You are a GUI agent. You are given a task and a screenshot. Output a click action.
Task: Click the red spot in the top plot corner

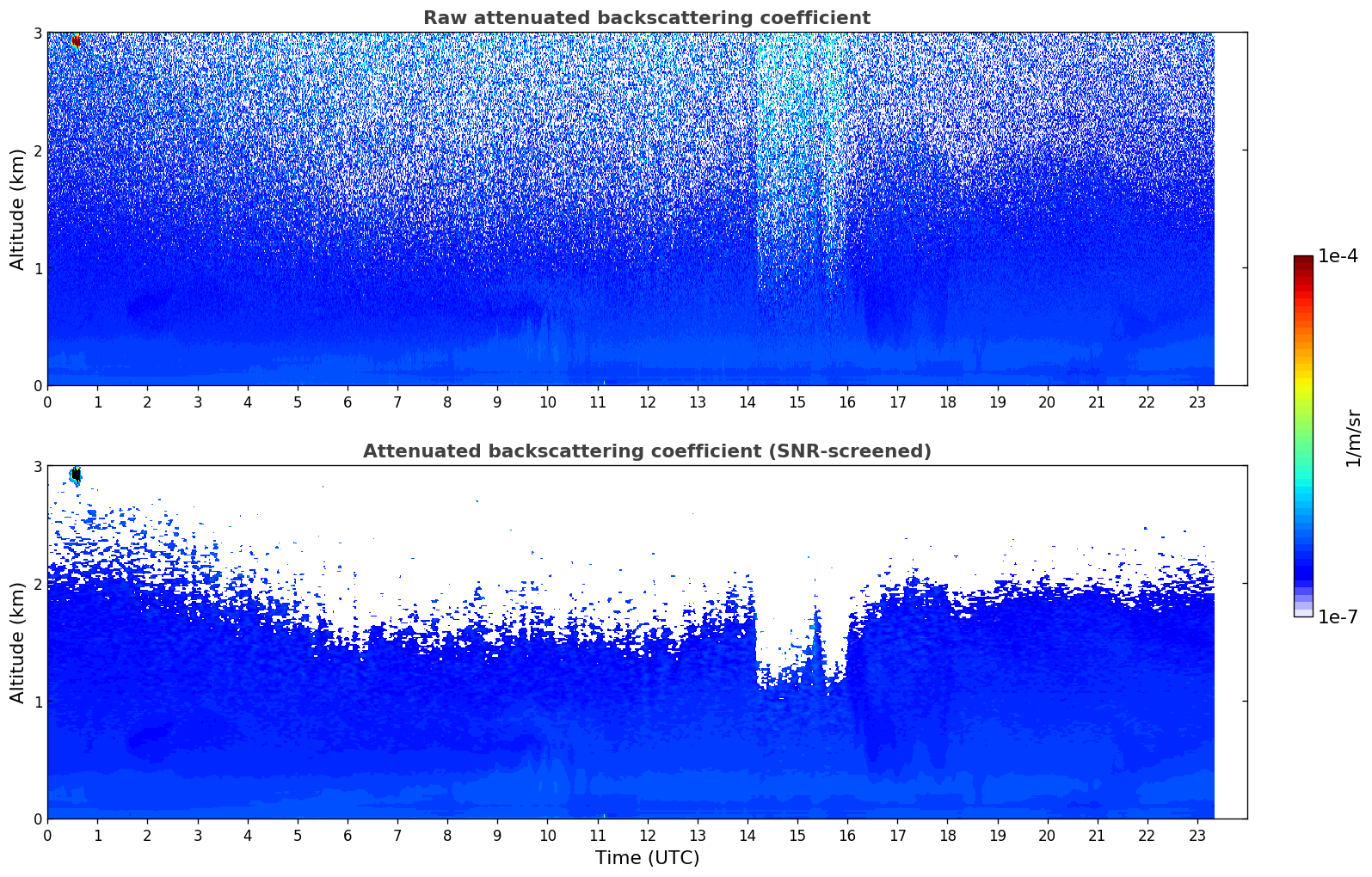(76, 40)
